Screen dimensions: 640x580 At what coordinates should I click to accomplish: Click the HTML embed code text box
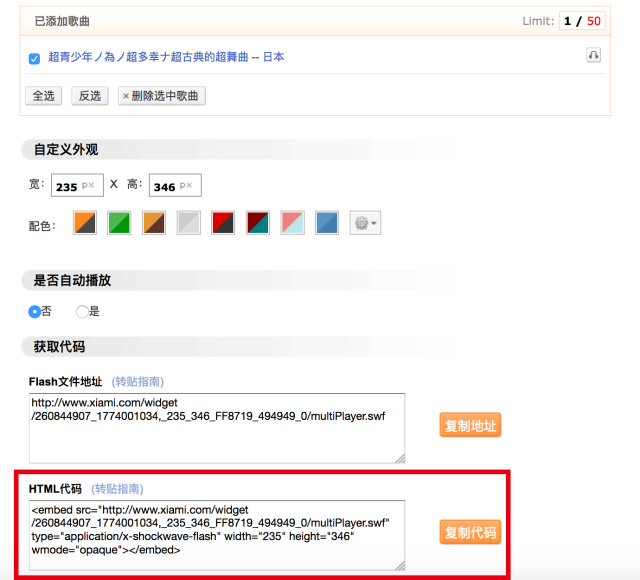pyautogui.click(x=217, y=535)
